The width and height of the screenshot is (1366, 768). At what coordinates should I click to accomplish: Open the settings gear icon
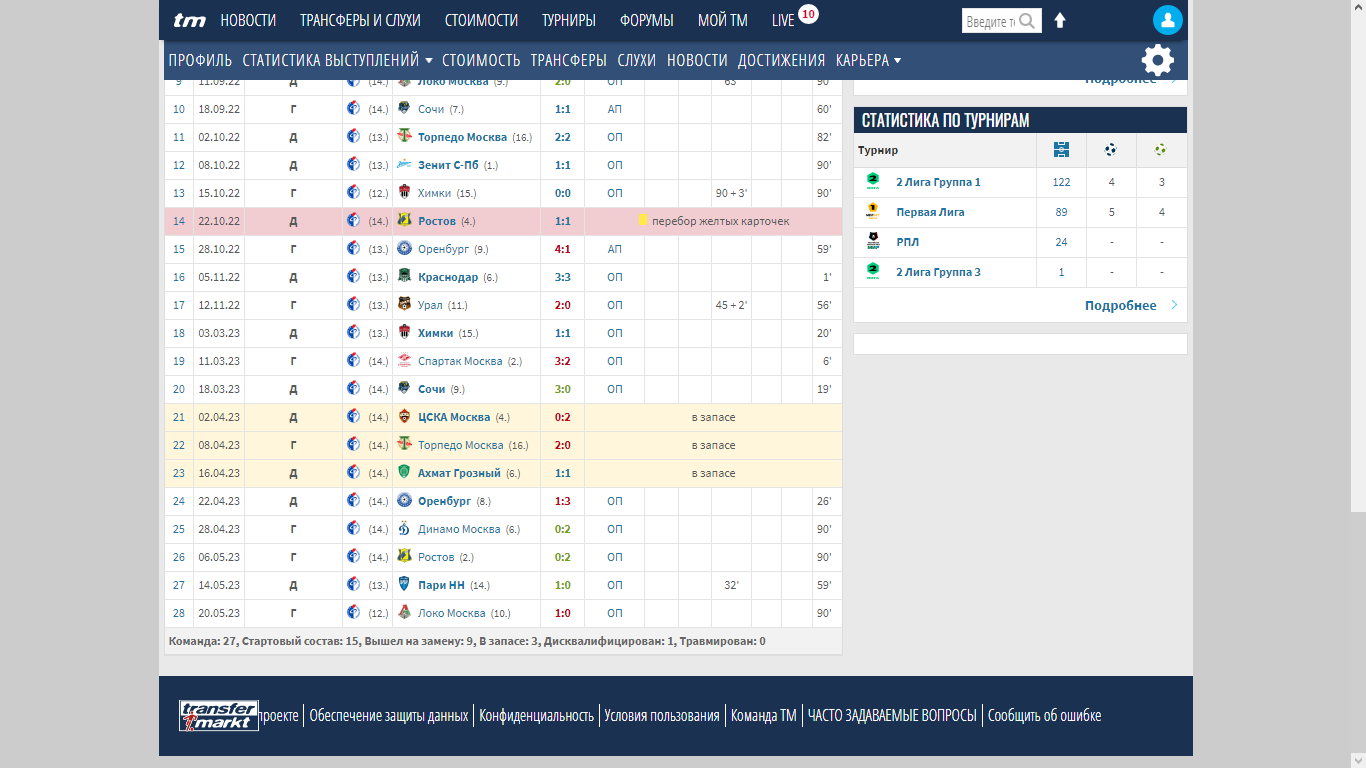point(1157,60)
